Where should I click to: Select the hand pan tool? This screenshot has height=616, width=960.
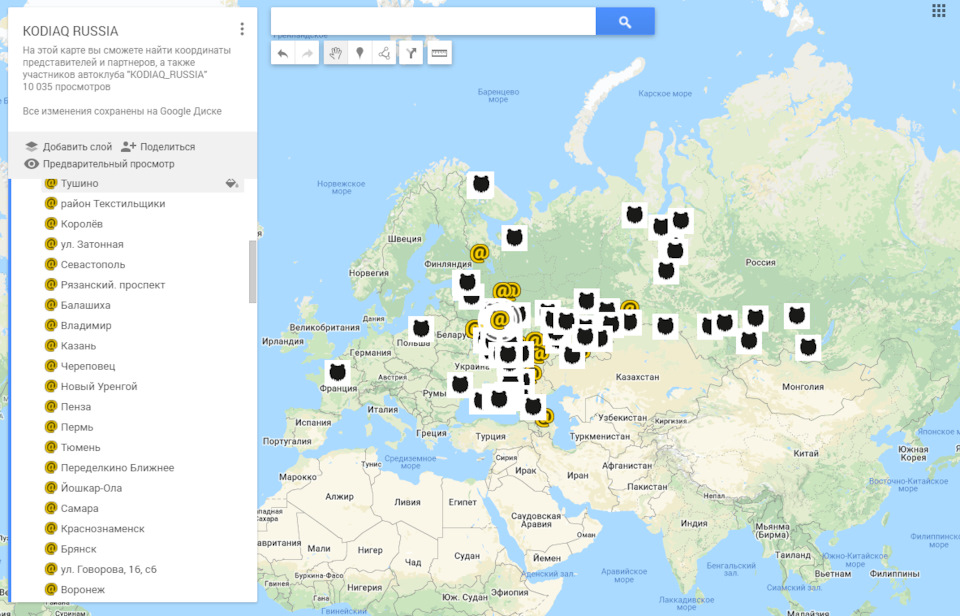336,53
